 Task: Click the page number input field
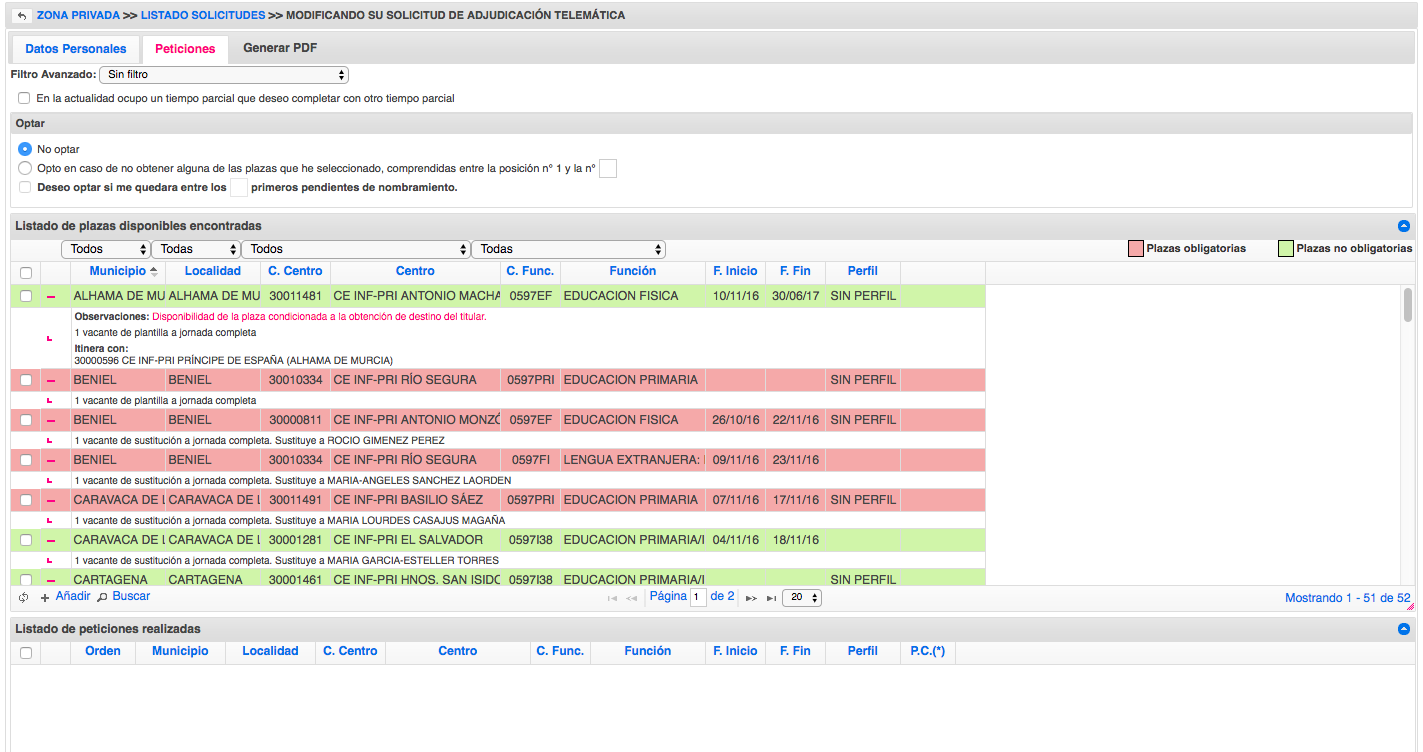coord(699,598)
